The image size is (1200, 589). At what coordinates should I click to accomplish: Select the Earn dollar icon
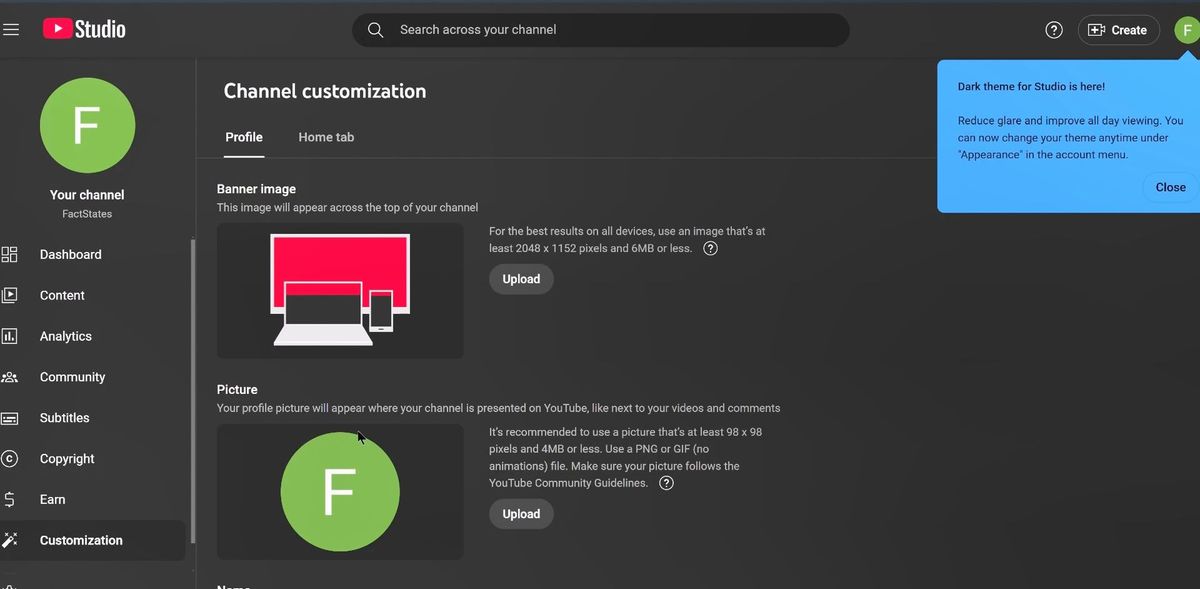click(10, 499)
